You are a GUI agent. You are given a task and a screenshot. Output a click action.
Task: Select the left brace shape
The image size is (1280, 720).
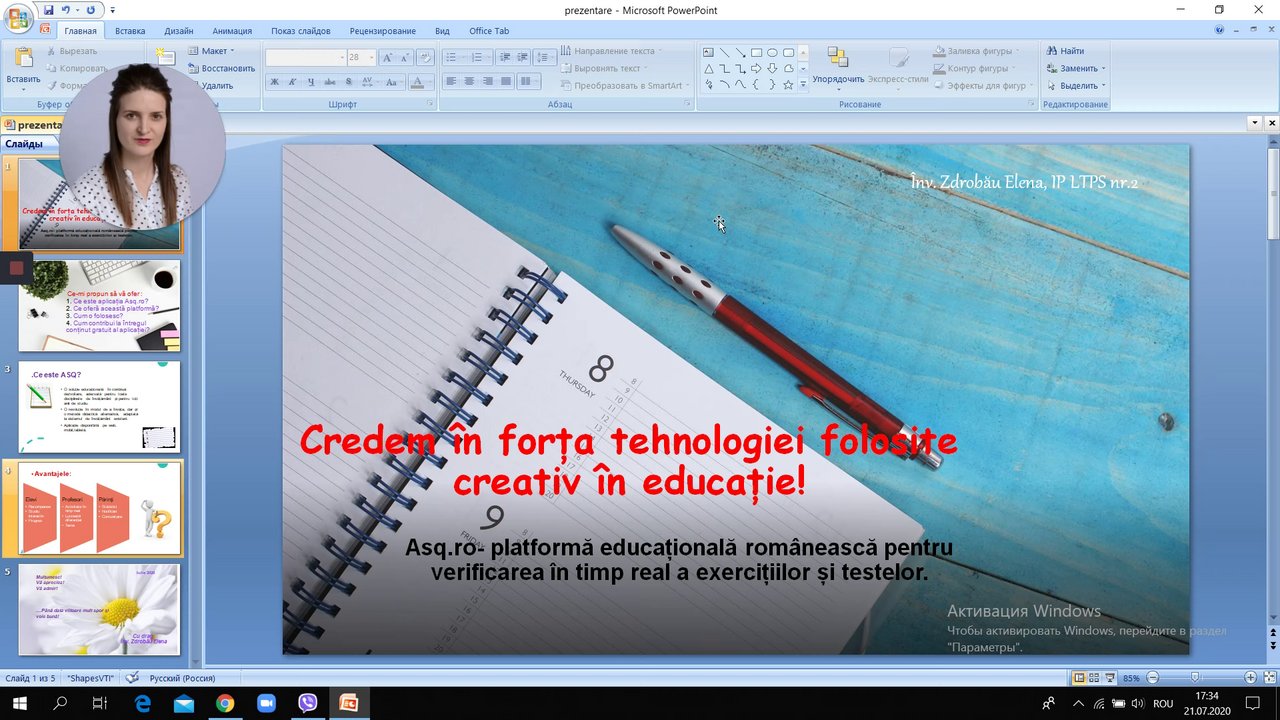pyautogui.click(x=756, y=85)
